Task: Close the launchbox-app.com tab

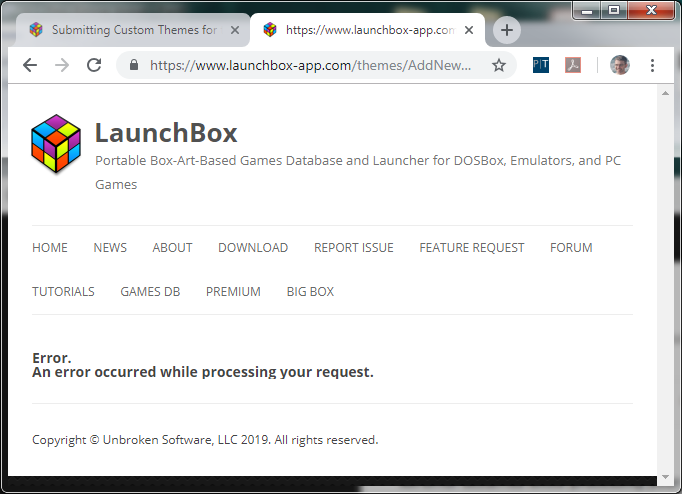Action: pos(469,30)
